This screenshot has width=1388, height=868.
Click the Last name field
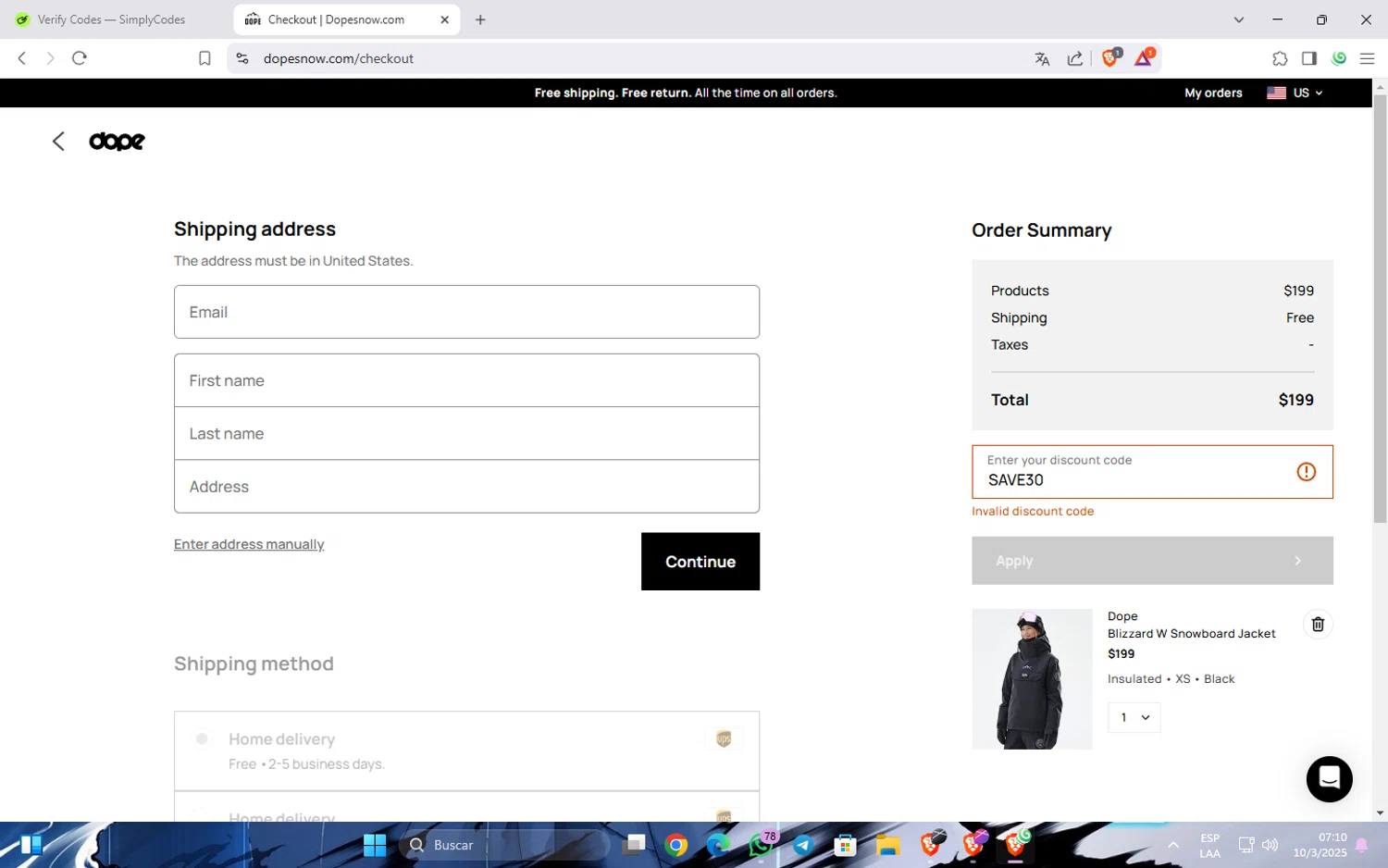(x=466, y=433)
